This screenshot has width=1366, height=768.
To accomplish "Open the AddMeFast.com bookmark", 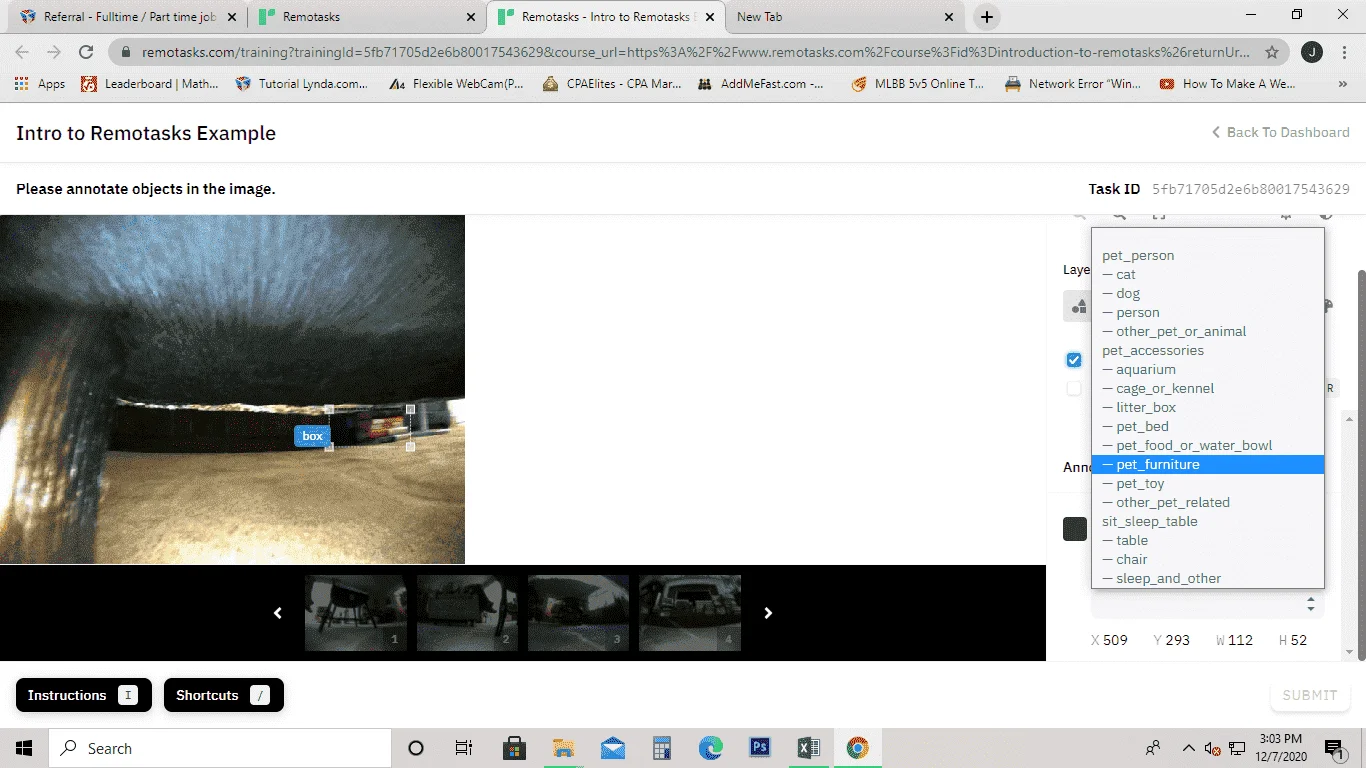I will [761, 84].
